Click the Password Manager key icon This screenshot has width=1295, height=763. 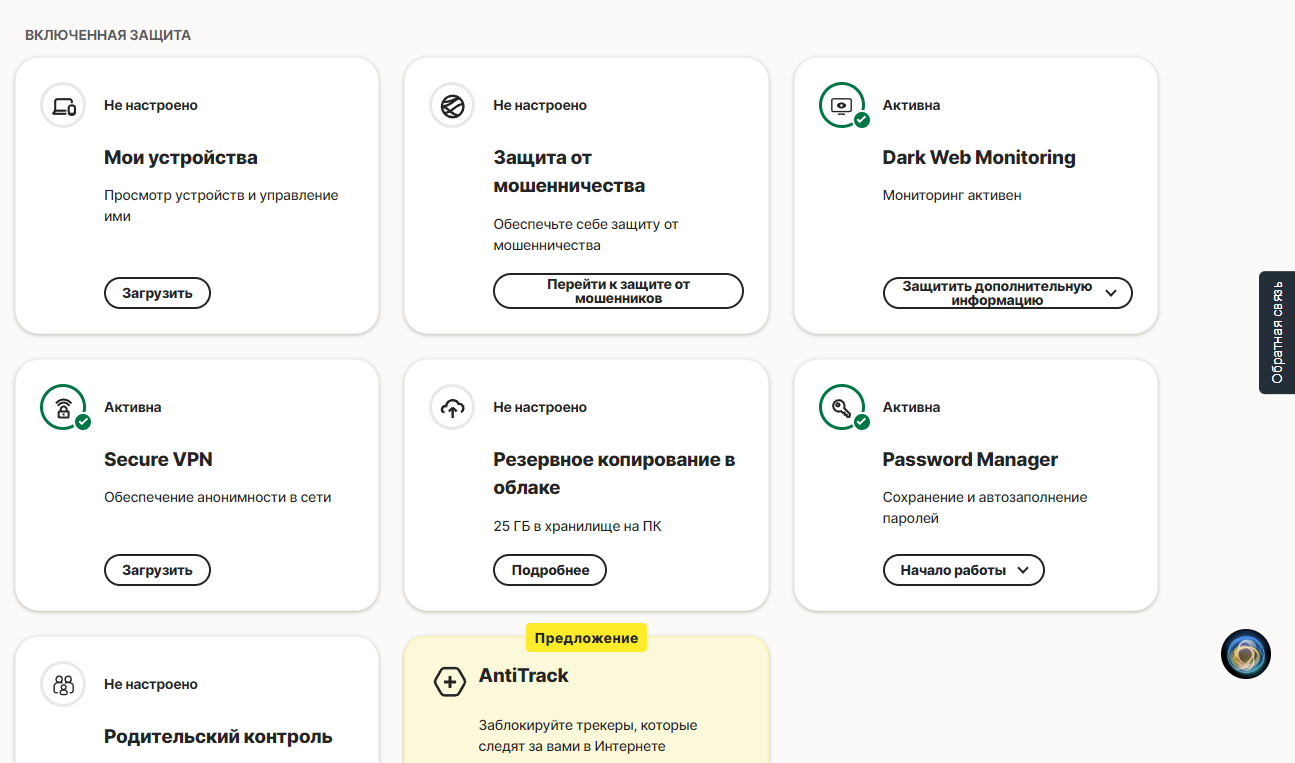pyautogui.click(x=842, y=408)
